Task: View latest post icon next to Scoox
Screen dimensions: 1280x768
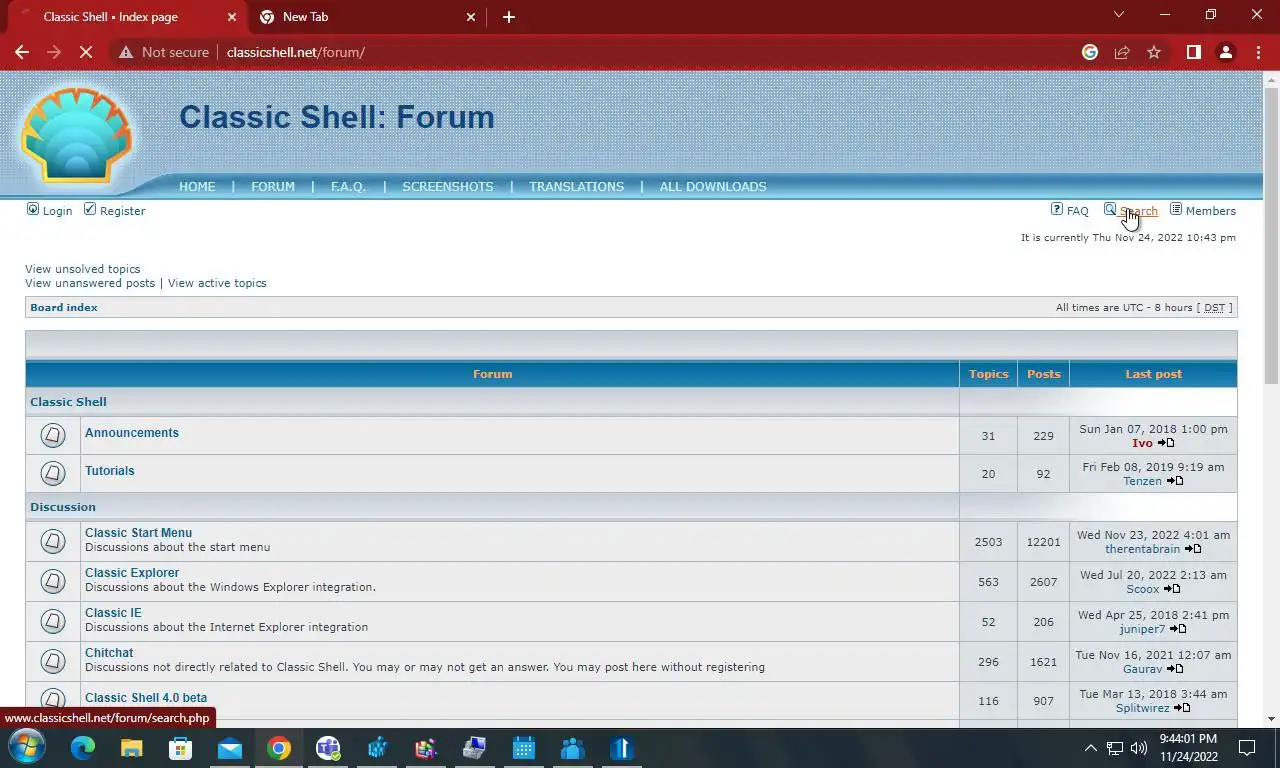Action: 1172,589
